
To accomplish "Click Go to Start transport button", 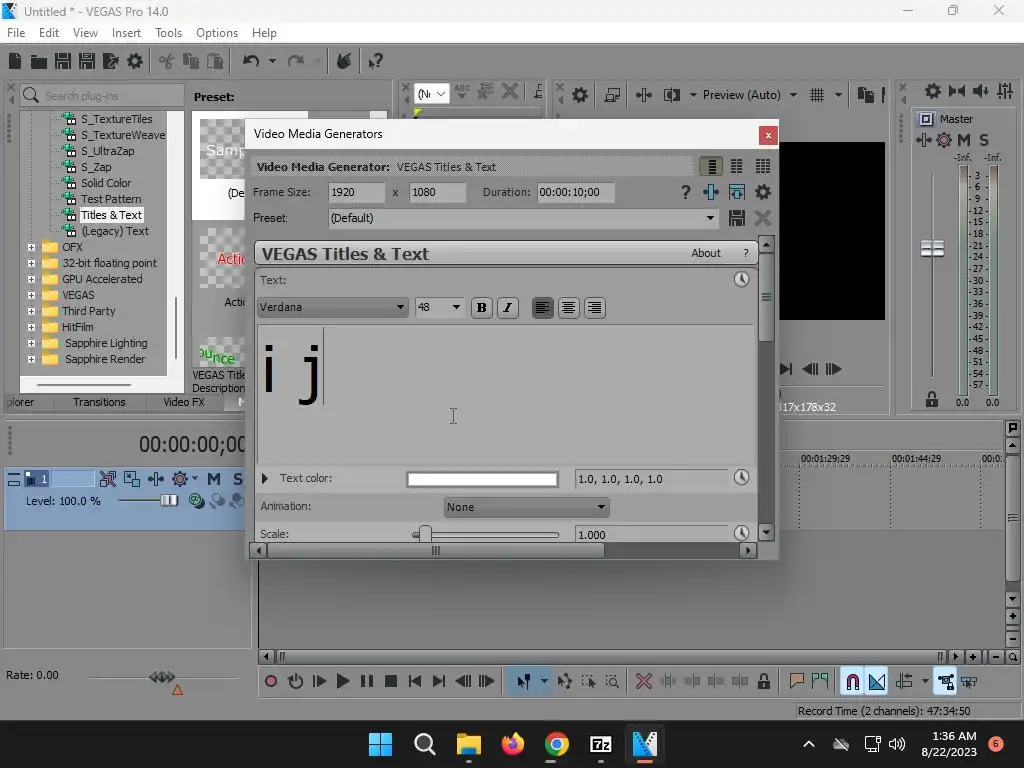I will 414,681.
